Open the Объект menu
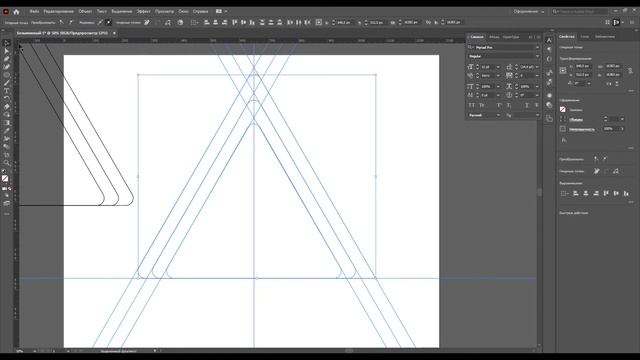This screenshot has width=640, height=360. tap(85, 11)
